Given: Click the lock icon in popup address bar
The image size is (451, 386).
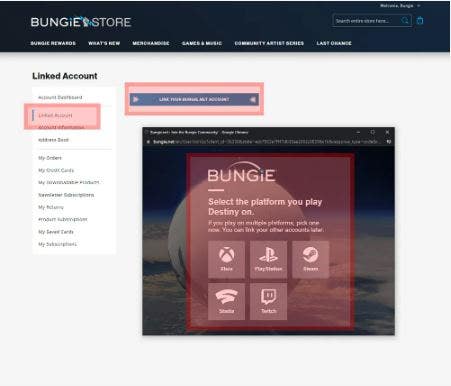Looking at the screenshot, I should 148,142.
